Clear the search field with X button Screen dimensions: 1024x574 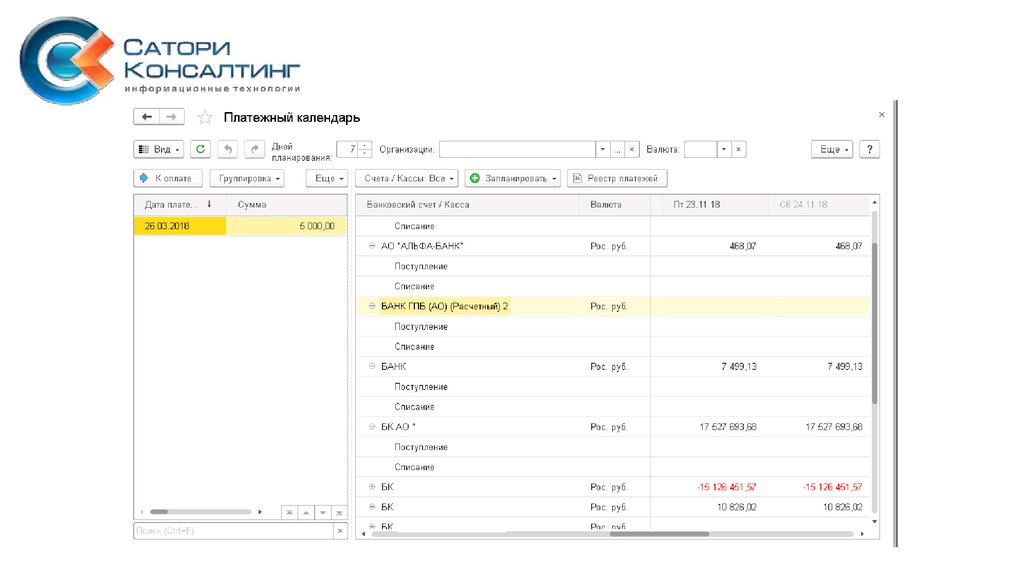click(x=338, y=531)
